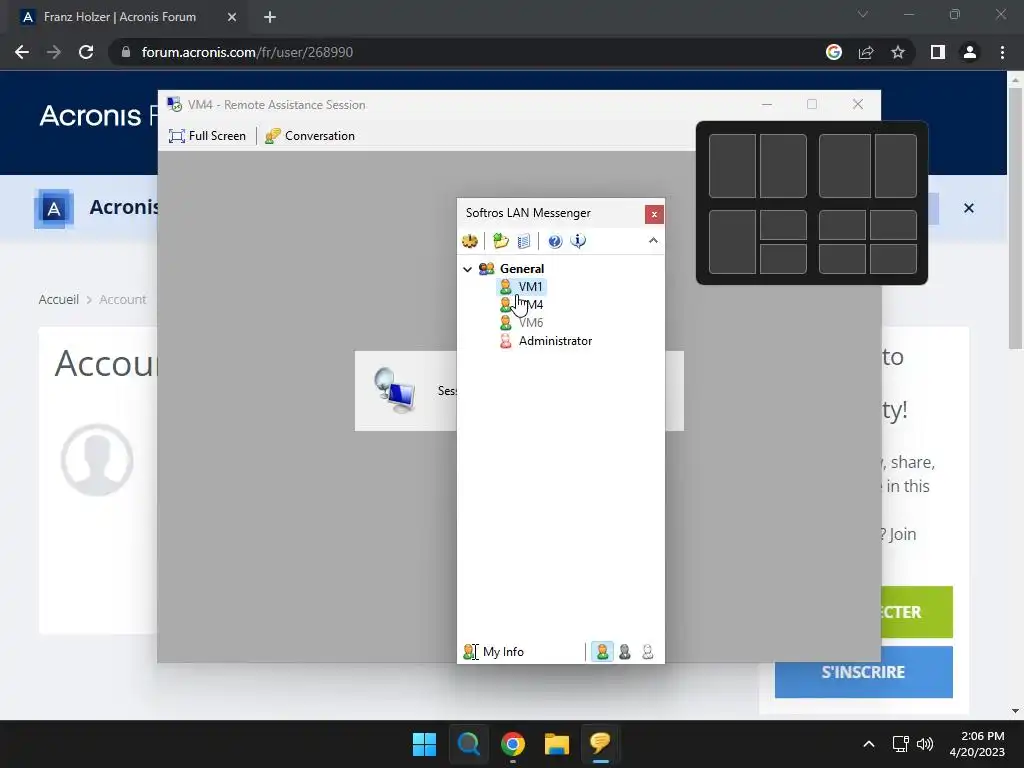Snap to the tall left zone of the three-zone layout

732,242
